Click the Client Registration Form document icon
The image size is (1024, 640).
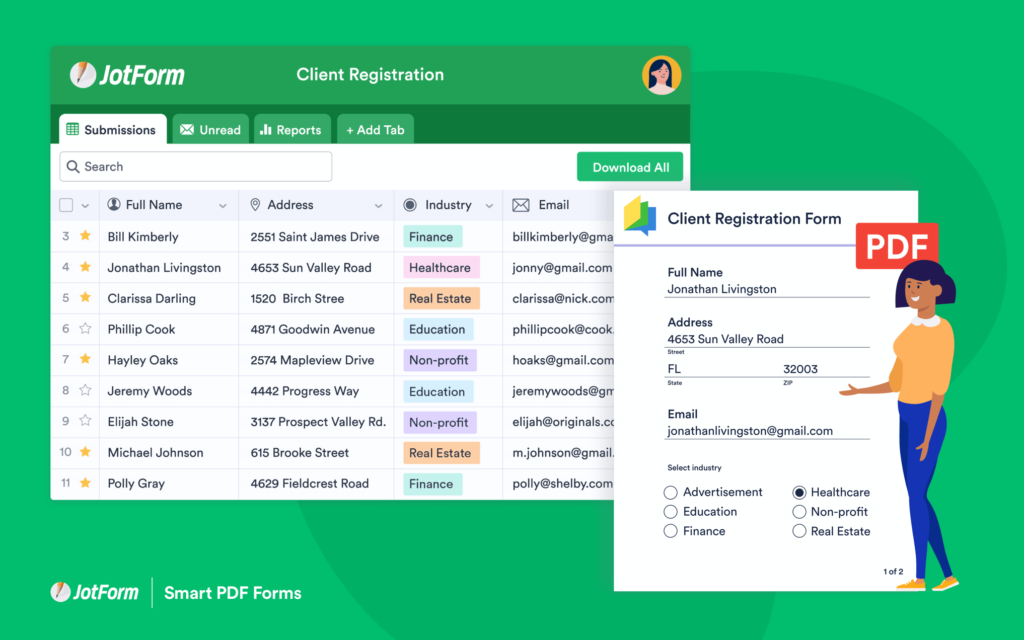(639, 216)
